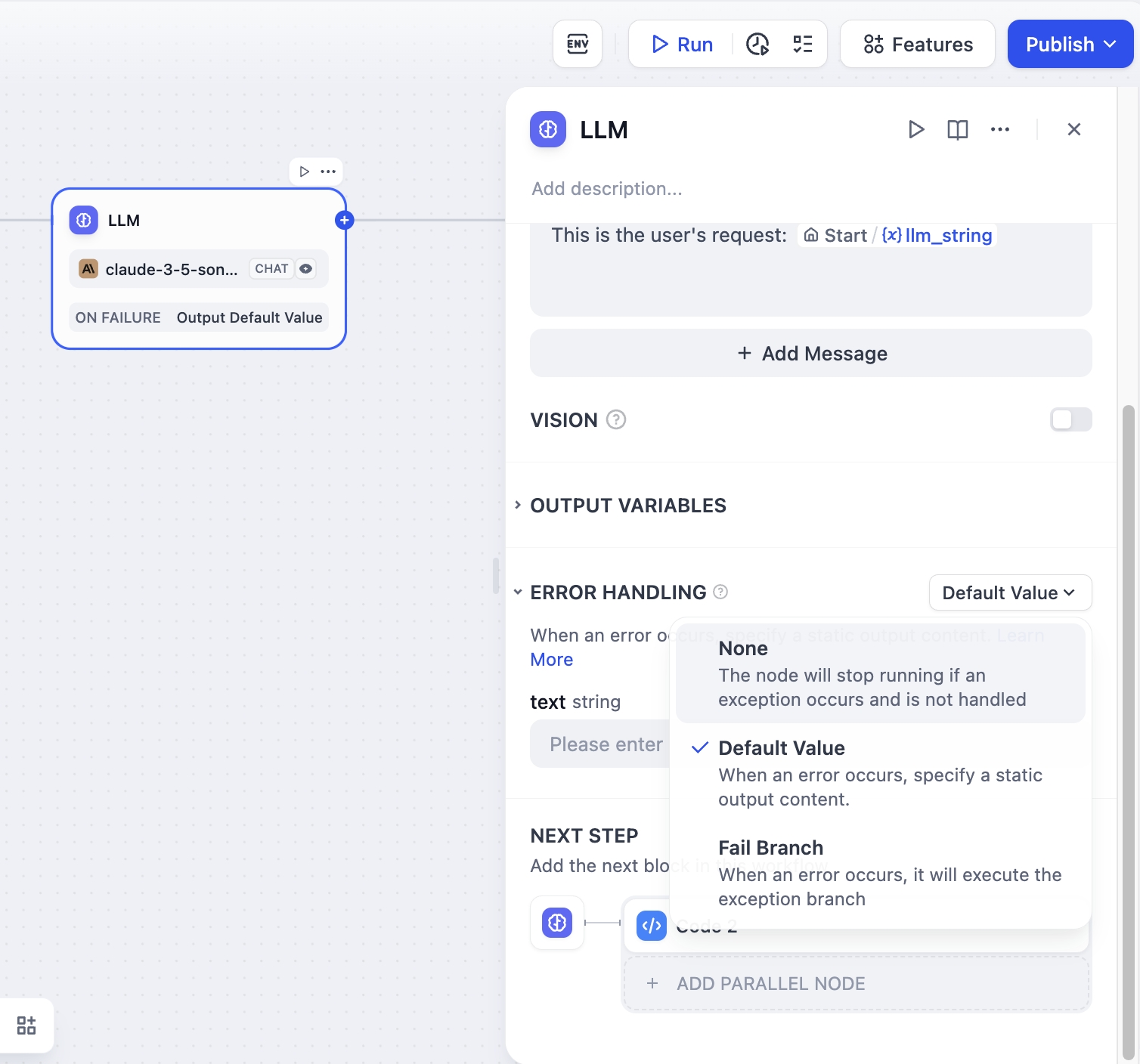Open the ENV environment variables icon

tap(578, 44)
